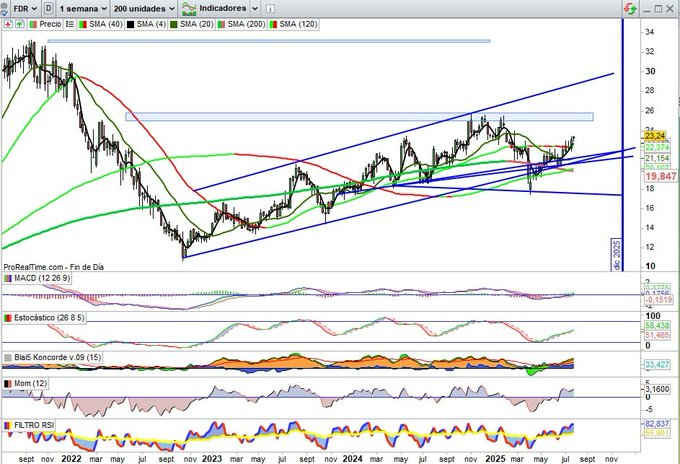Select the vertical dic 2025 date line
The height and width of the screenshot is (464, 680).
click(x=622, y=143)
